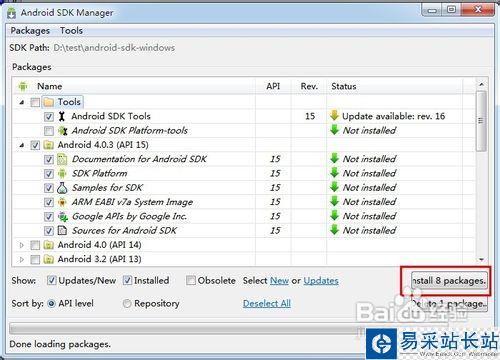
Task: Click the wrench icon of Android SDK Tools
Action: 62,116
